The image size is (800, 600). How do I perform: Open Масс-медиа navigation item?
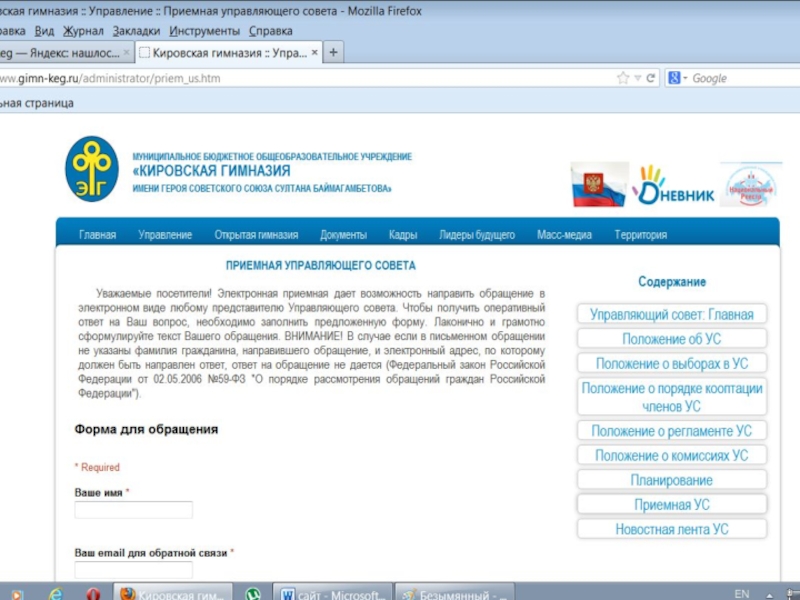click(564, 235)
